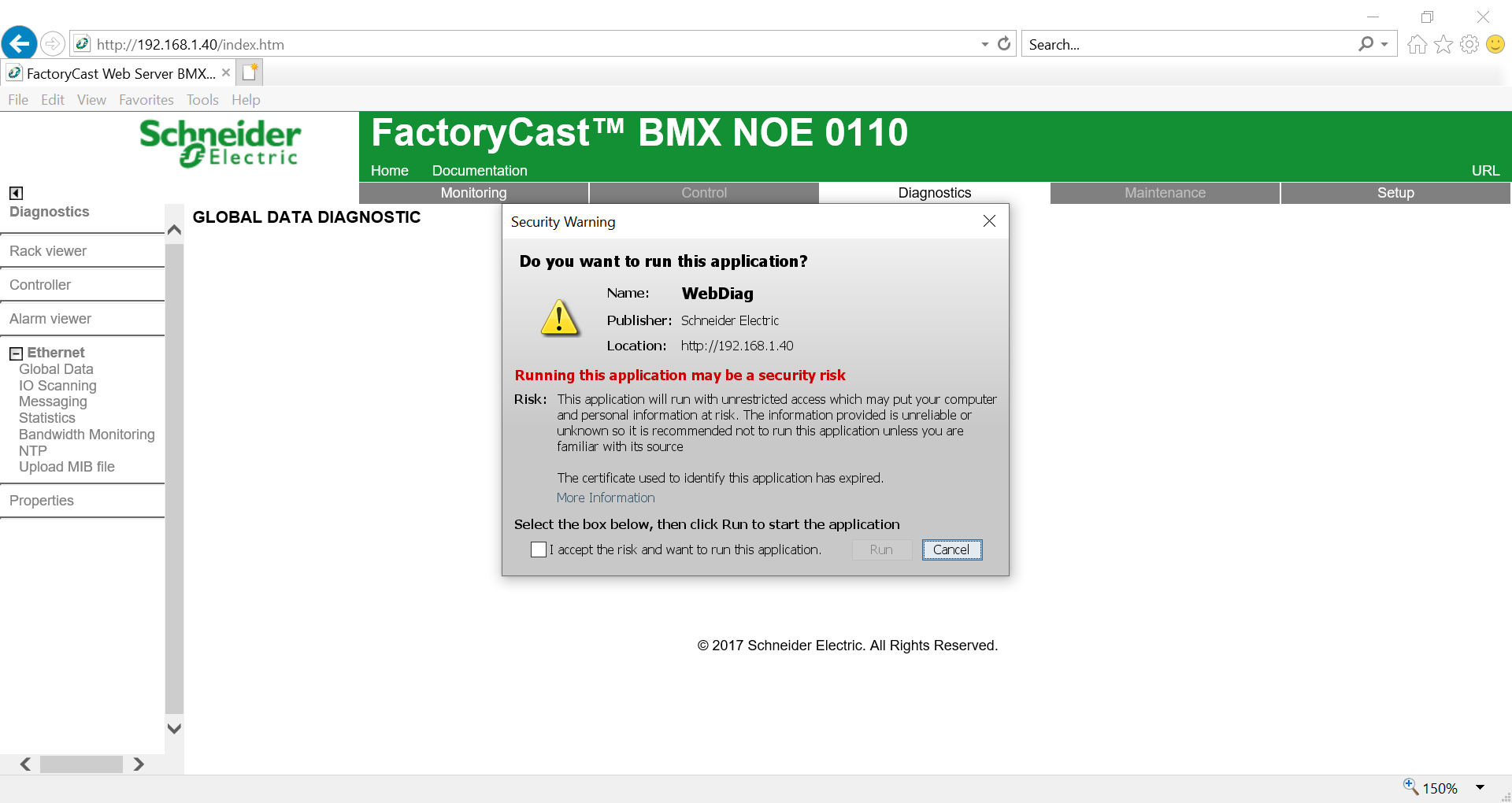
Task: Click the Run button in dialog
Action: click(x=882, y=550)
